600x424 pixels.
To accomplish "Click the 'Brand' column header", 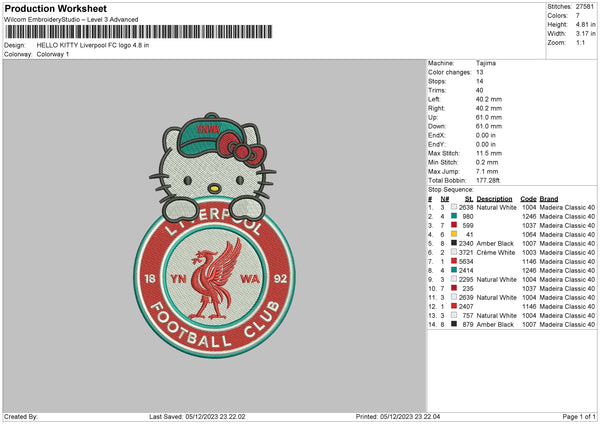I will (549, 199).
